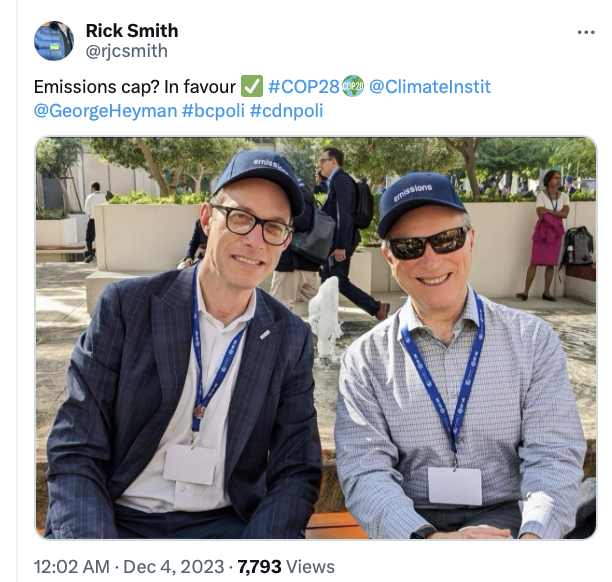Click the water fountain in the photo
Viewport: 612px width, 582px height.
tap(325, 317)
